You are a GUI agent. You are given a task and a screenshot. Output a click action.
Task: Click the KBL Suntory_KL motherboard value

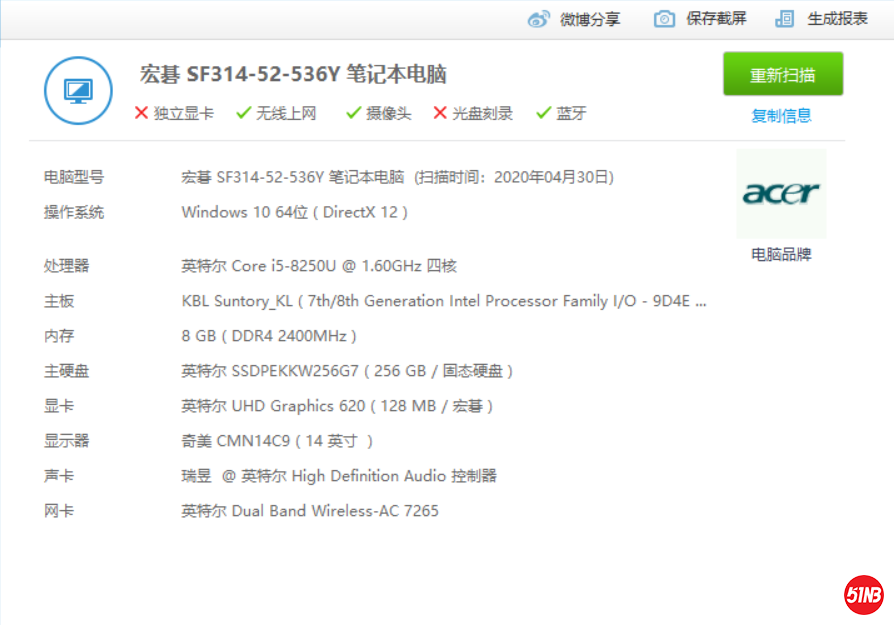(x=444, y=301)
